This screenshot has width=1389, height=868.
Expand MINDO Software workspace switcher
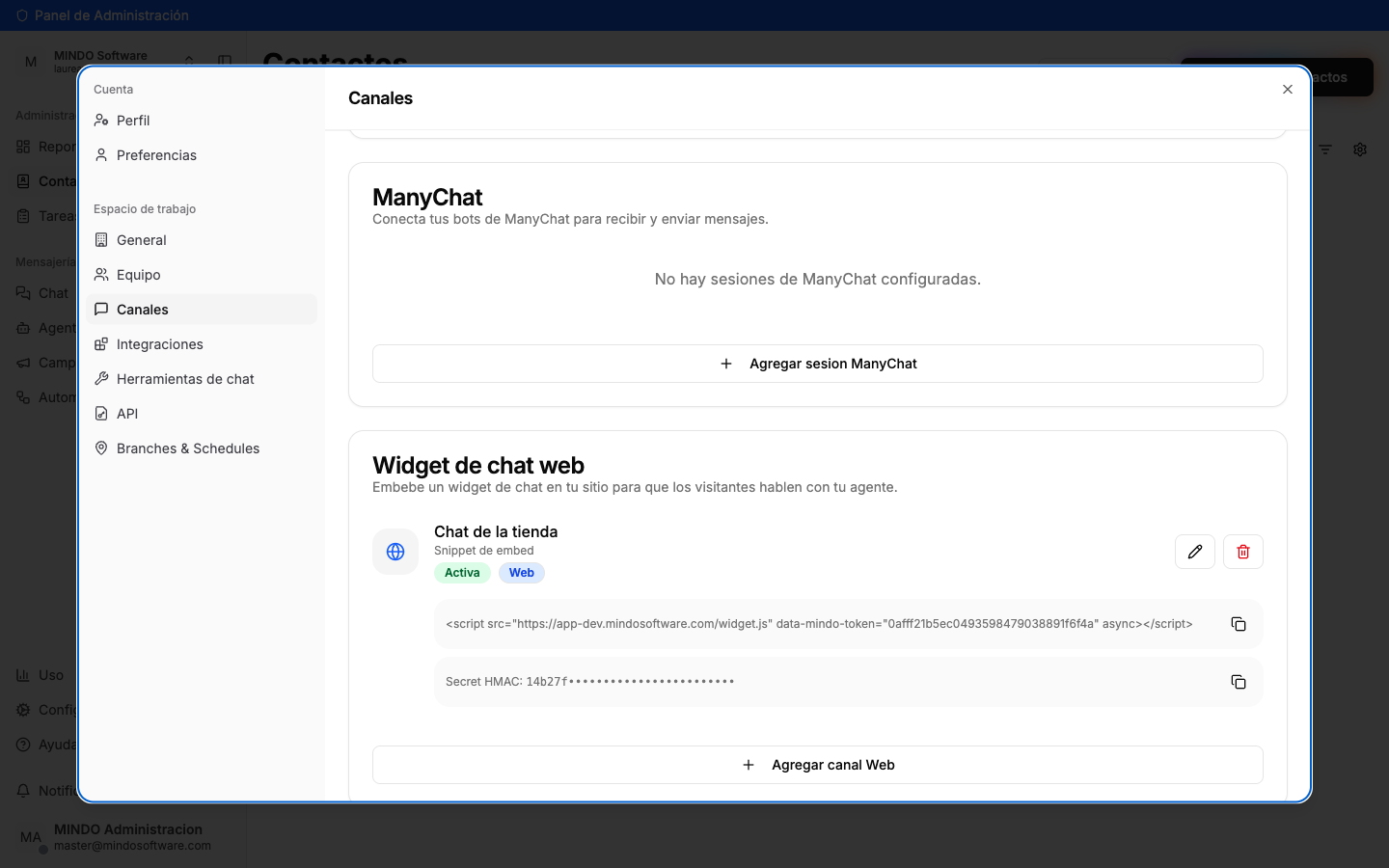pyautogui.click(x=189, y=61)
